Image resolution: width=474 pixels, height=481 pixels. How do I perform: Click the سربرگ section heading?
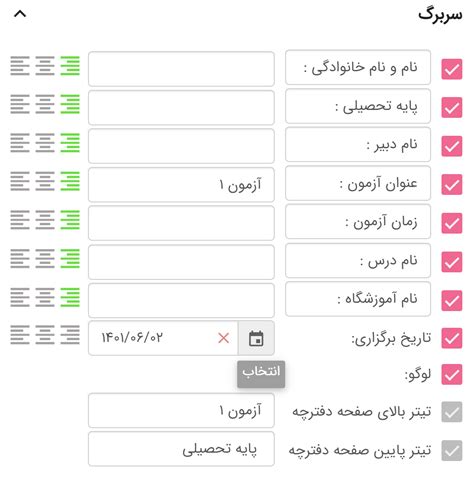click(440, 15)
